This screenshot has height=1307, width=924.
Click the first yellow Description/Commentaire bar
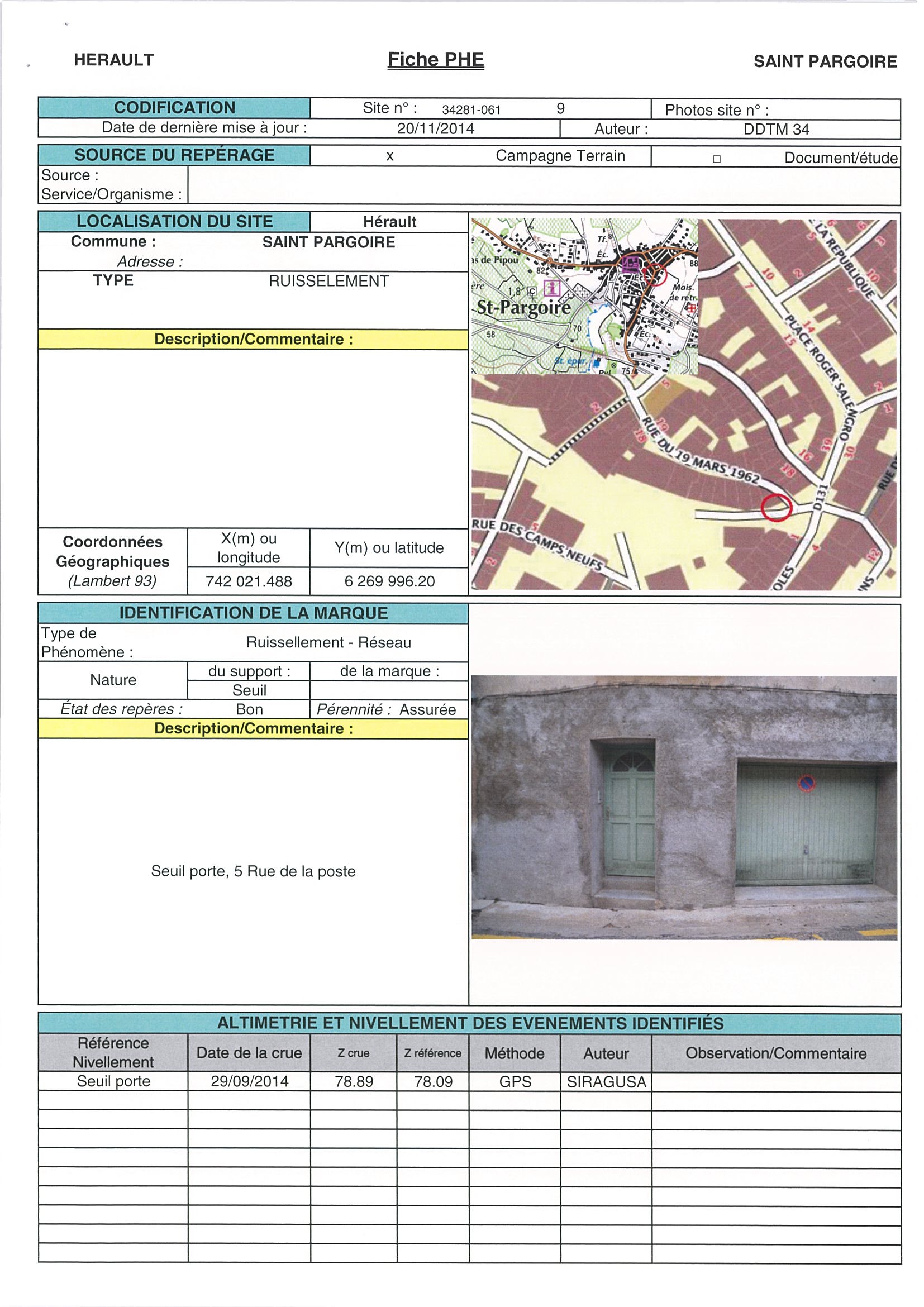point(253,339)
